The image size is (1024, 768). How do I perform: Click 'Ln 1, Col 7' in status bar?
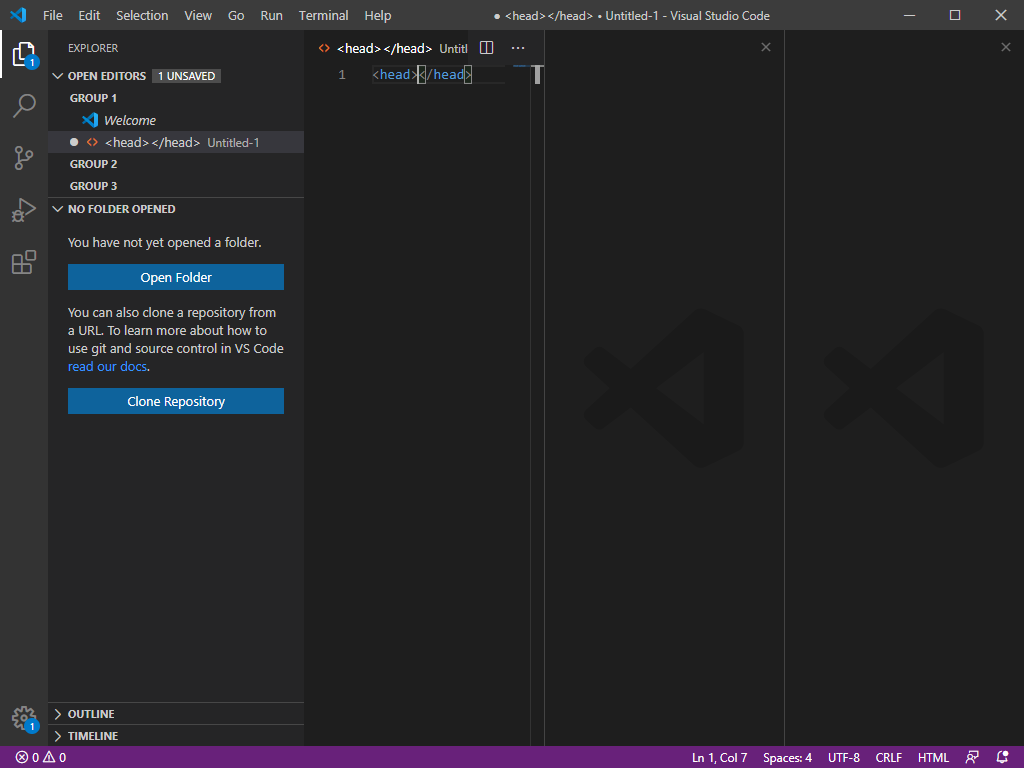pos(719,758)
